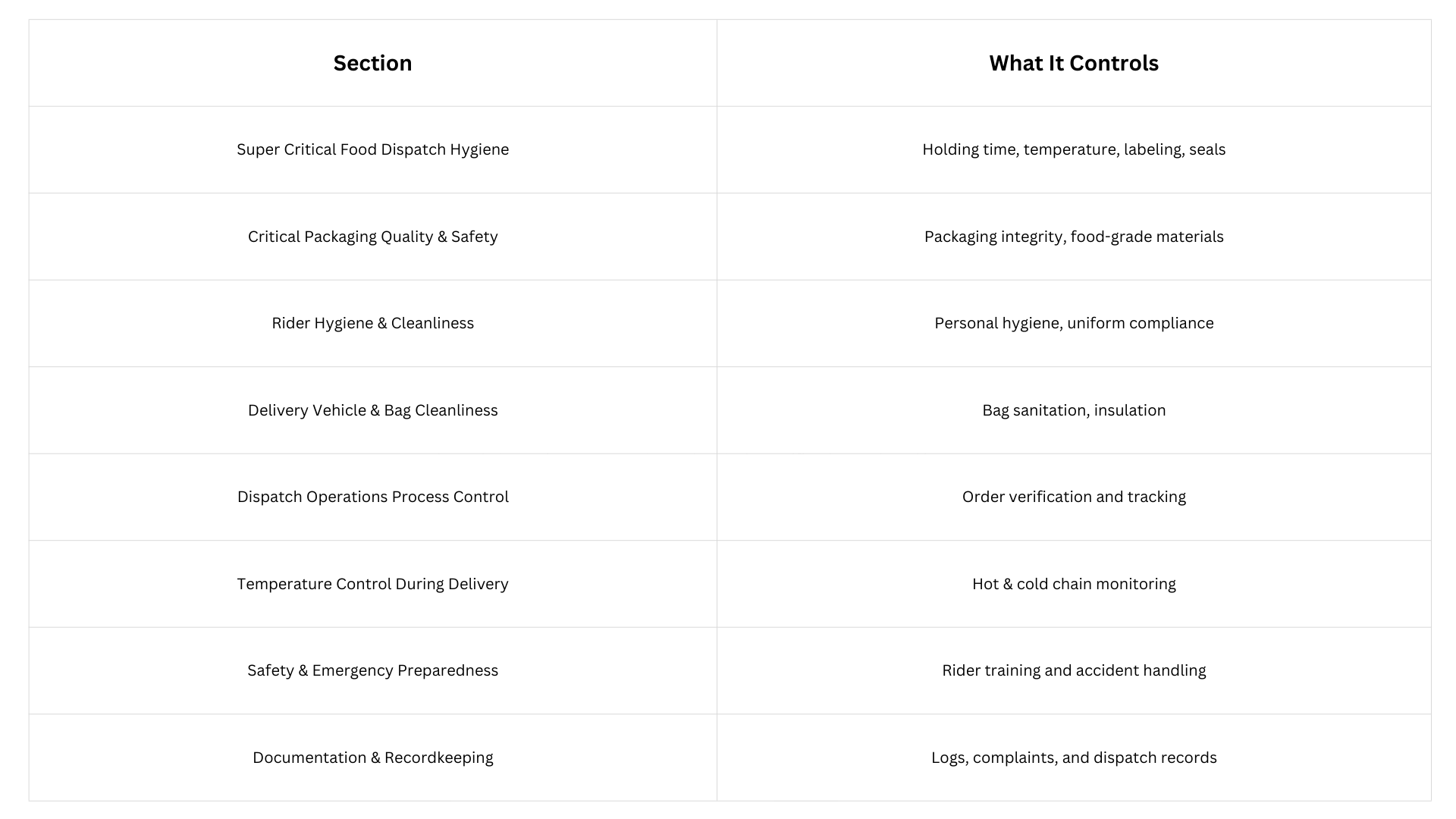Click the word "insulation" in the bag row

coord(1130,410)
